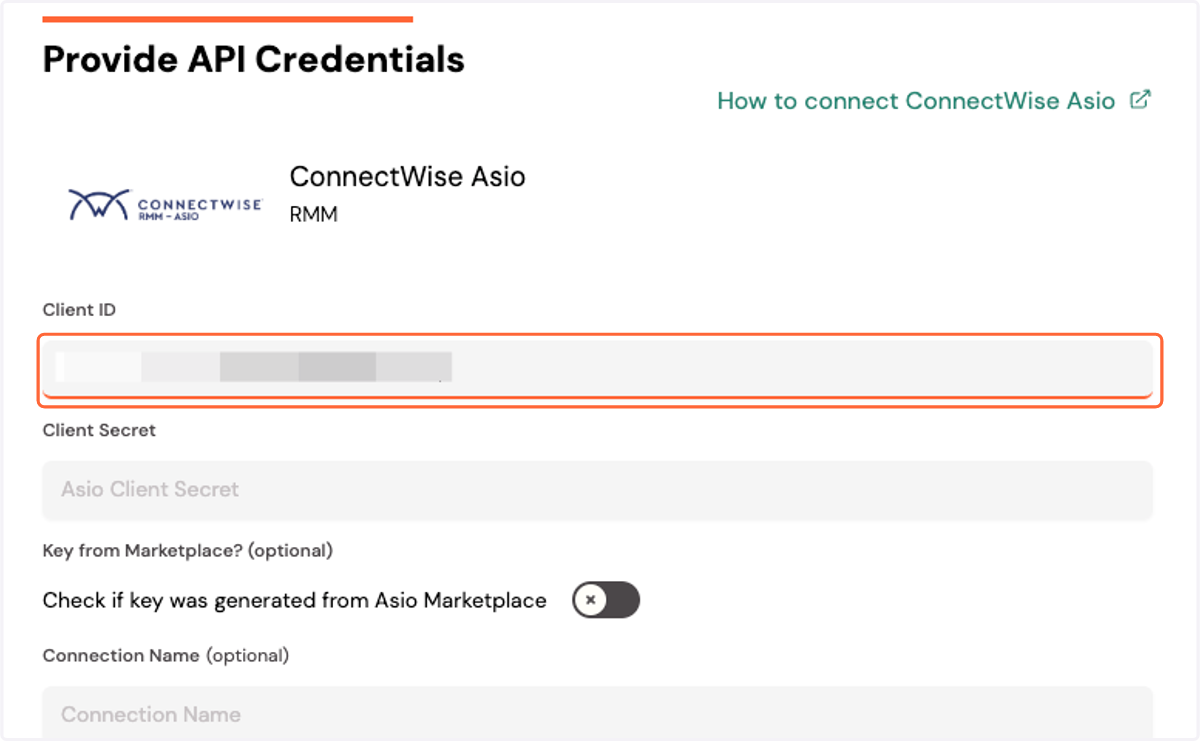Click the Connection Name (optional) label
The width and height of the screenshot is (1200, 741).
[x=166, y=655]
